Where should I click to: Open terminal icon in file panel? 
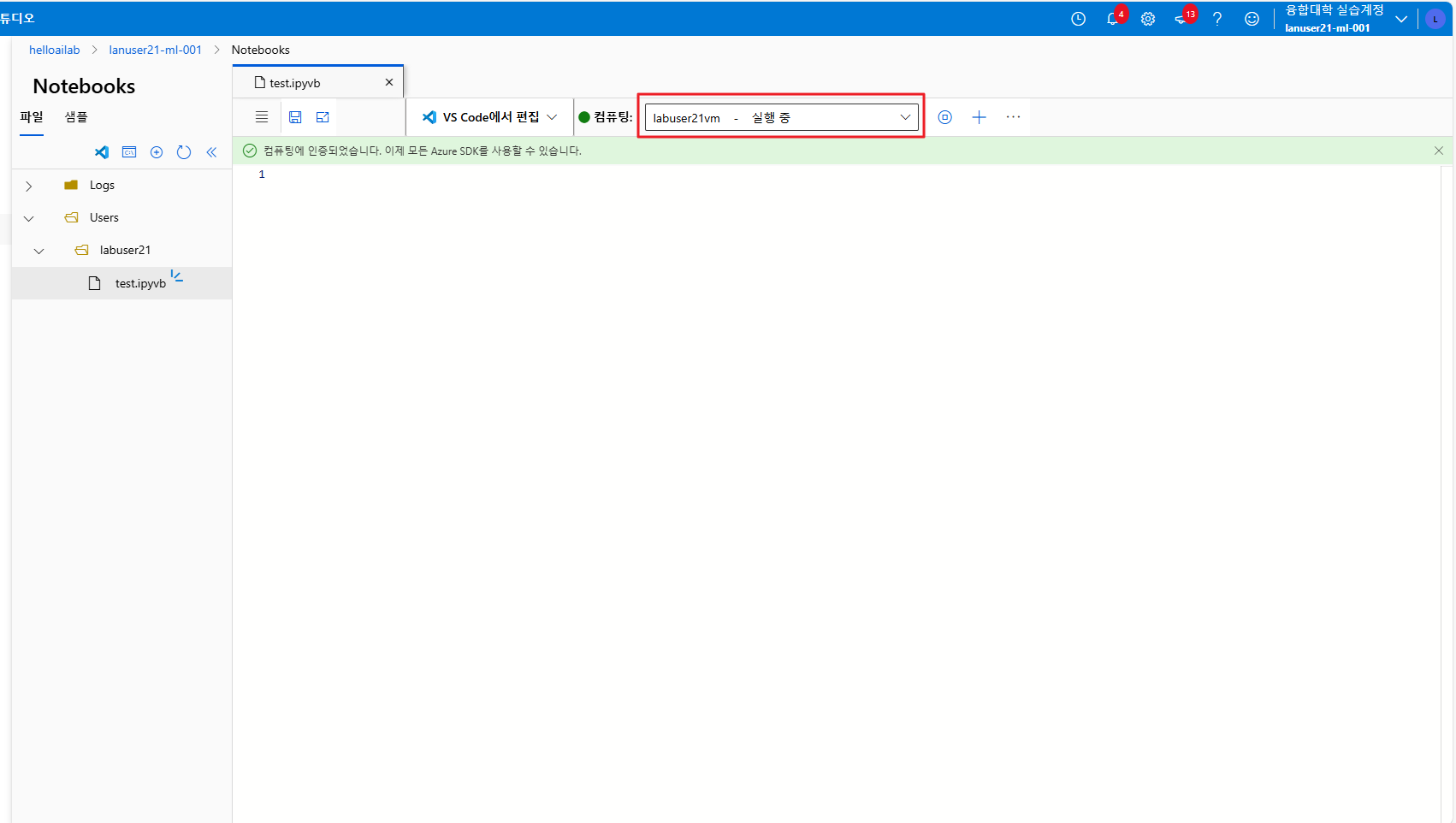point(129,152)
